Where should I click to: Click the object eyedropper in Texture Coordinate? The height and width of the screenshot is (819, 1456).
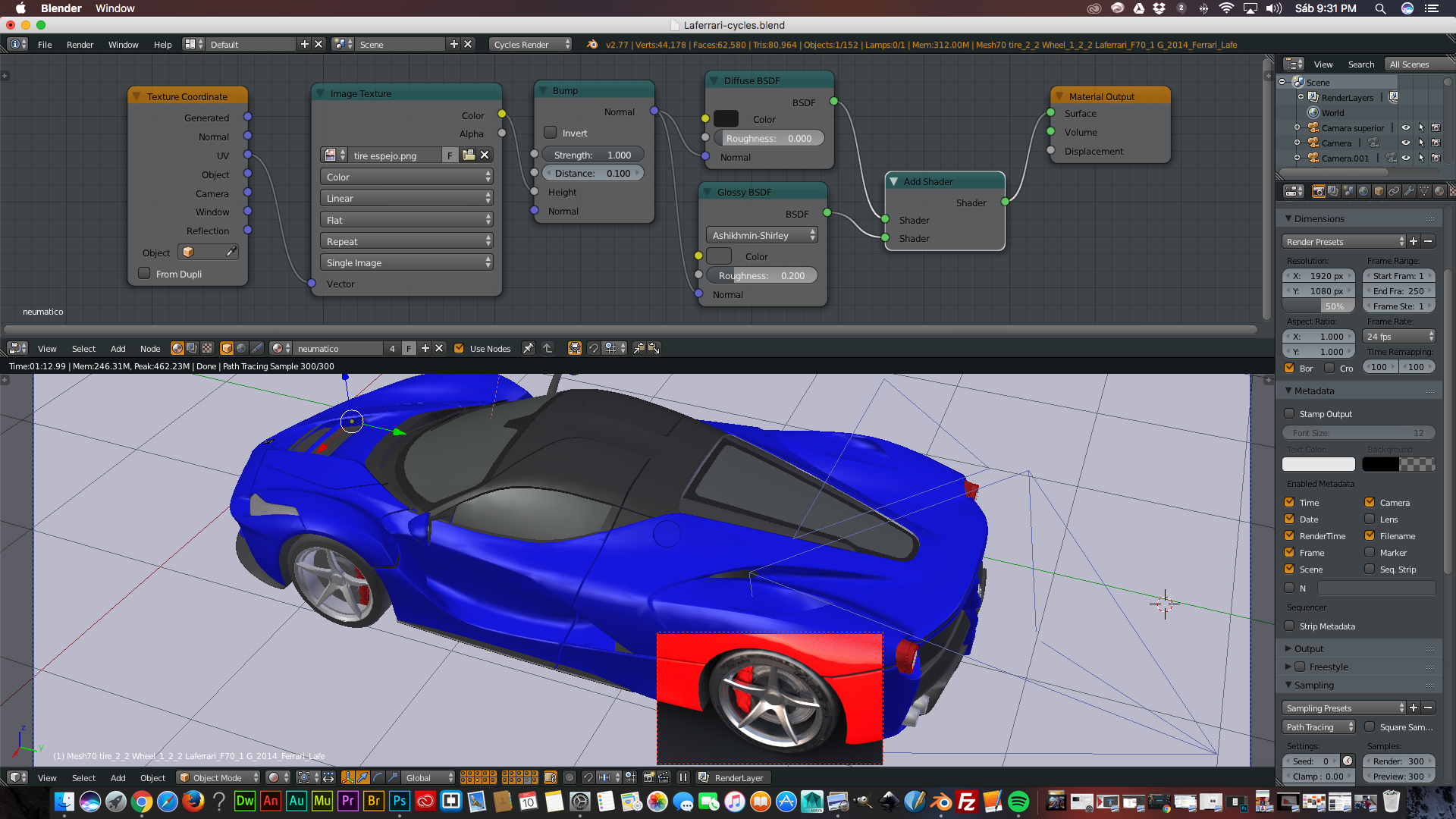(231, 252)
